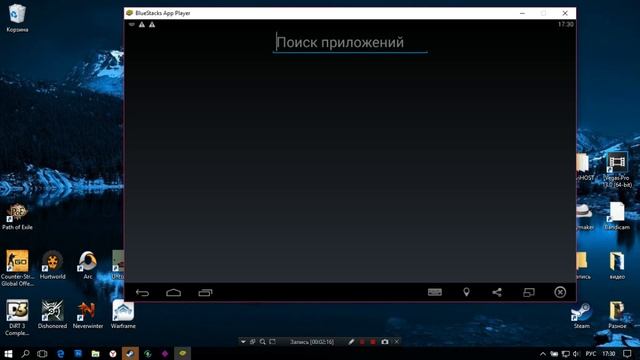Select the Hurtworld desktop shortcut
Screen dimensions: 640x360
pos(53,265)
